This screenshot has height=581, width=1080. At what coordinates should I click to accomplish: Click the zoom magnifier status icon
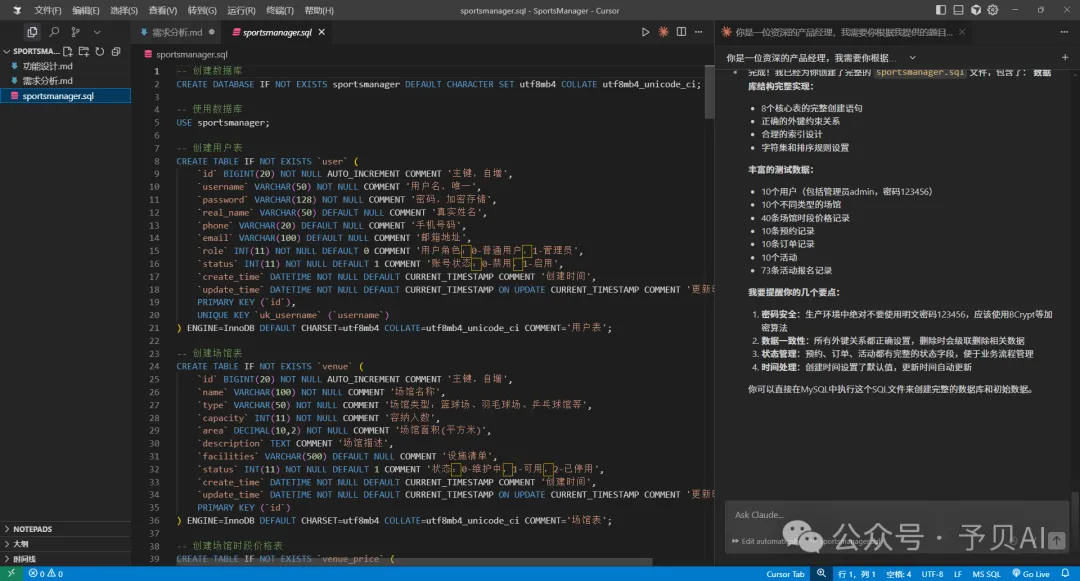pos(821,573)
